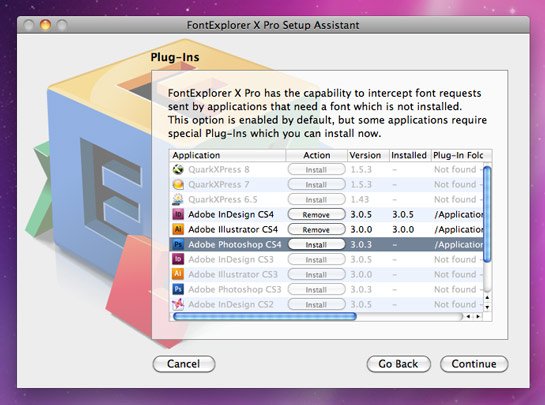This screenshot has width=545, height=405.
Task: Select the Adobe Photoshop CS4 row name
Action: click(235, 244)
